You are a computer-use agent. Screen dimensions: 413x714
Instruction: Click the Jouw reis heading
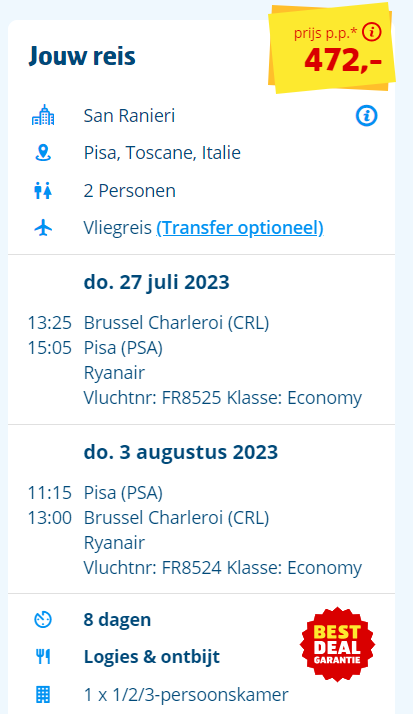point(82,56)
